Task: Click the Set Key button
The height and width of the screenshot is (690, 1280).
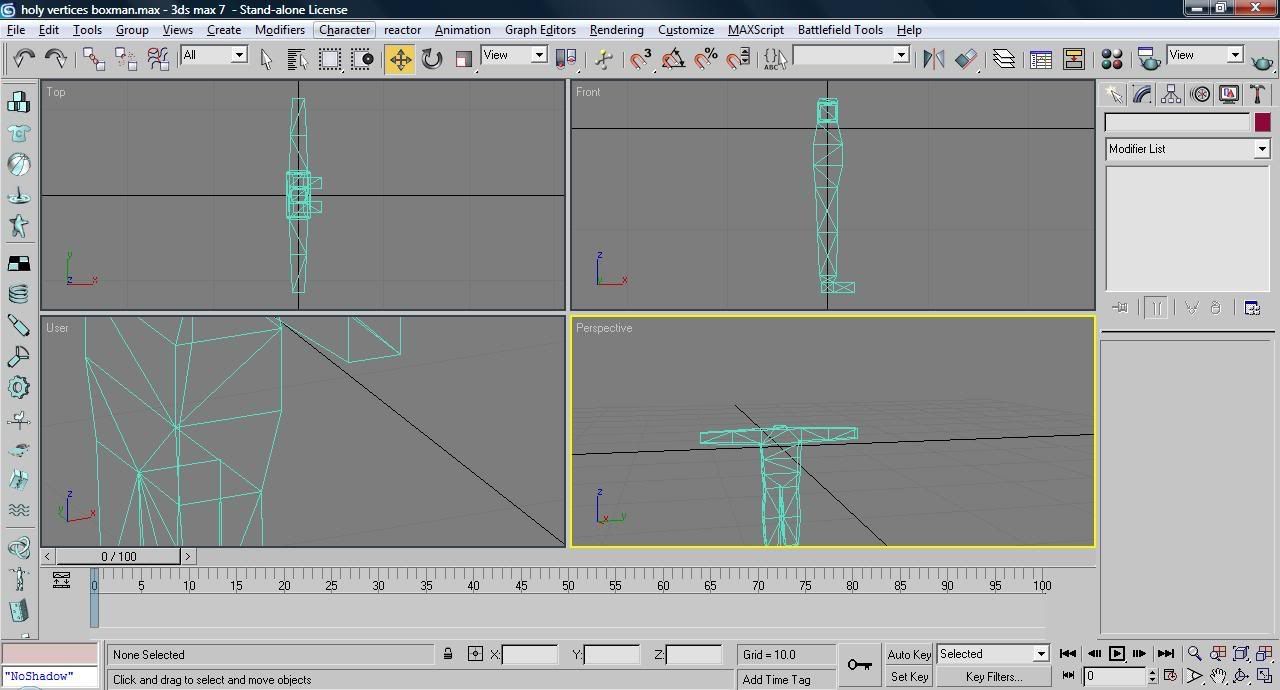Action: [x=908, y=677]
